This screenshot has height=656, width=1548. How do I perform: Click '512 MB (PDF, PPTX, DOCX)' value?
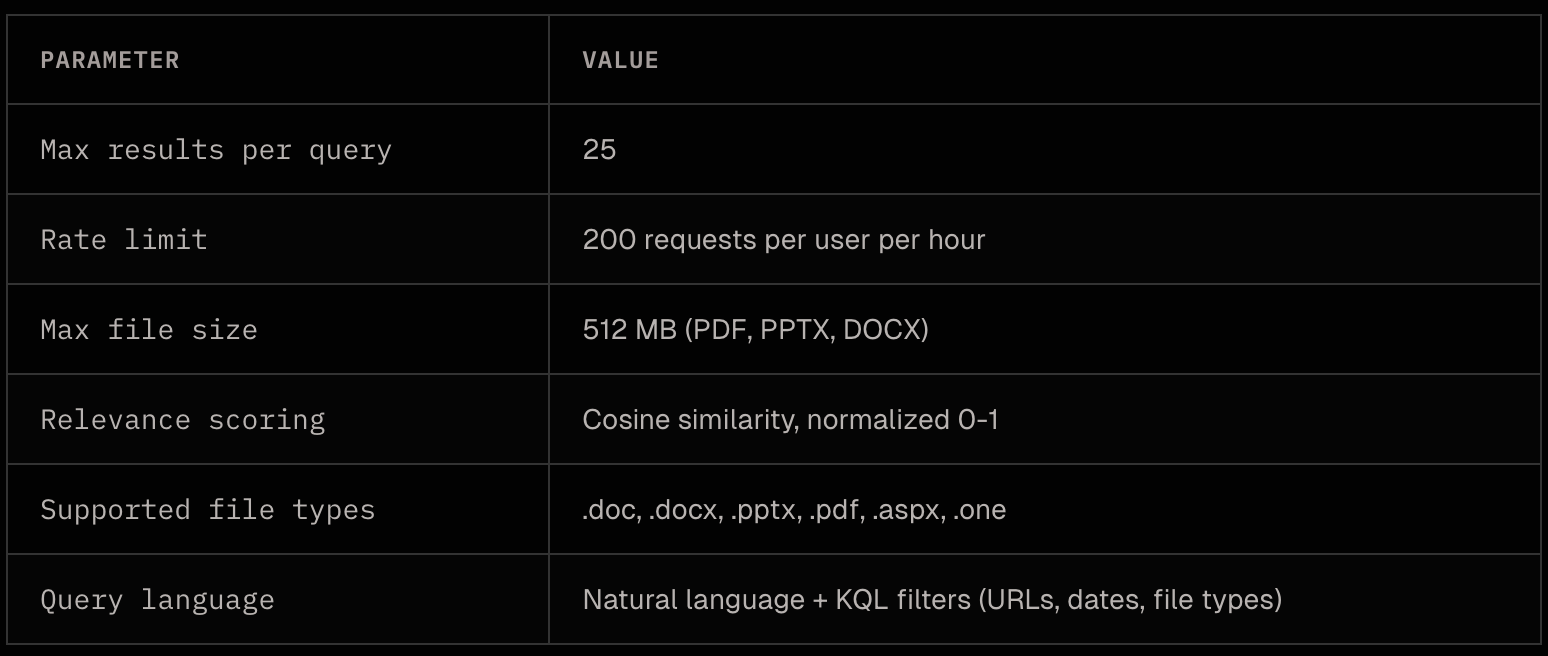756,330
